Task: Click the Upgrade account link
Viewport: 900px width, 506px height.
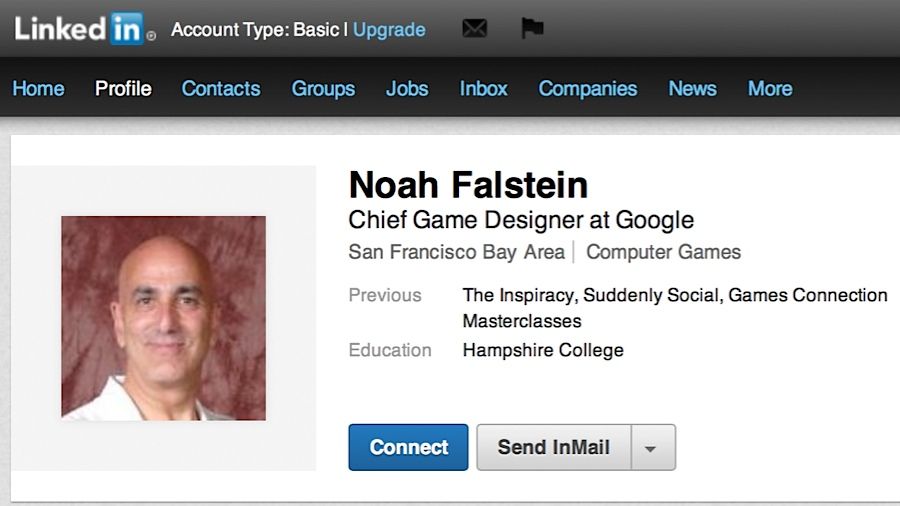Action: pyautogui.click(x=389, y=29)
